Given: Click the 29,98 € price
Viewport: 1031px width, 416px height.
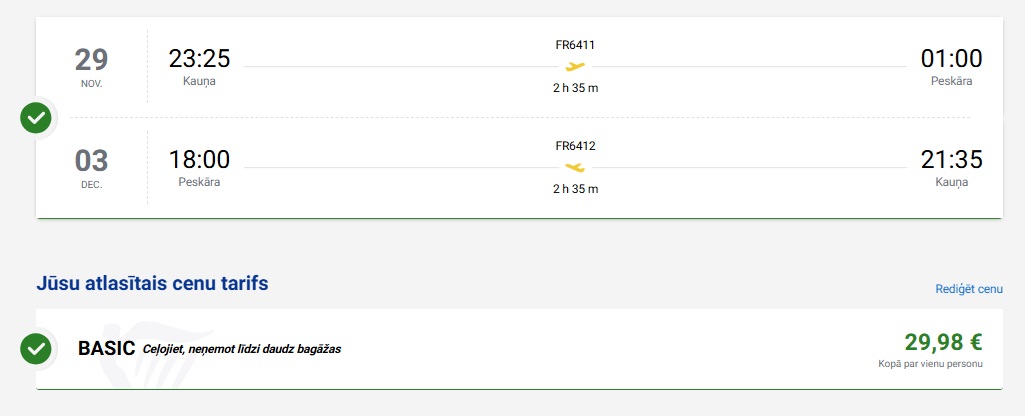Looking at the screenshot, I should tap(943, 342).
